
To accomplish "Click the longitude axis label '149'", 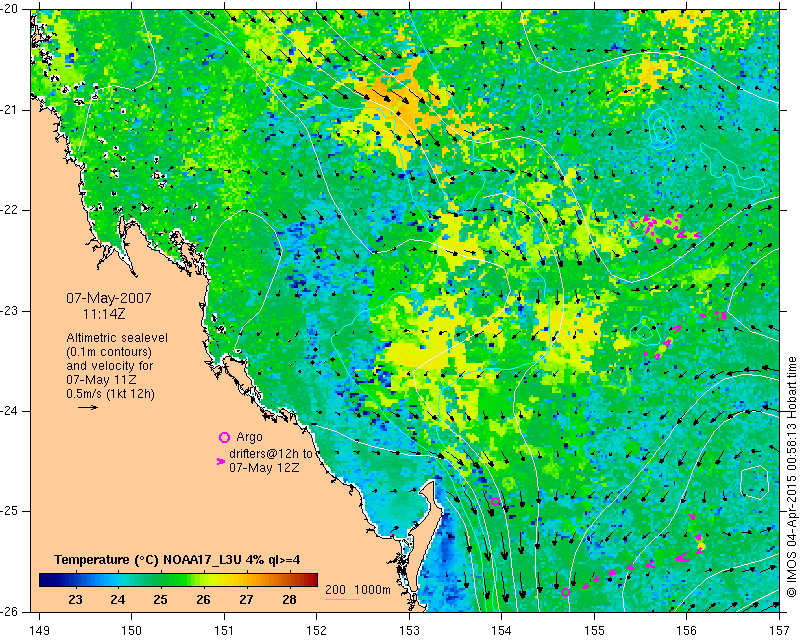I will coord(39,631).
